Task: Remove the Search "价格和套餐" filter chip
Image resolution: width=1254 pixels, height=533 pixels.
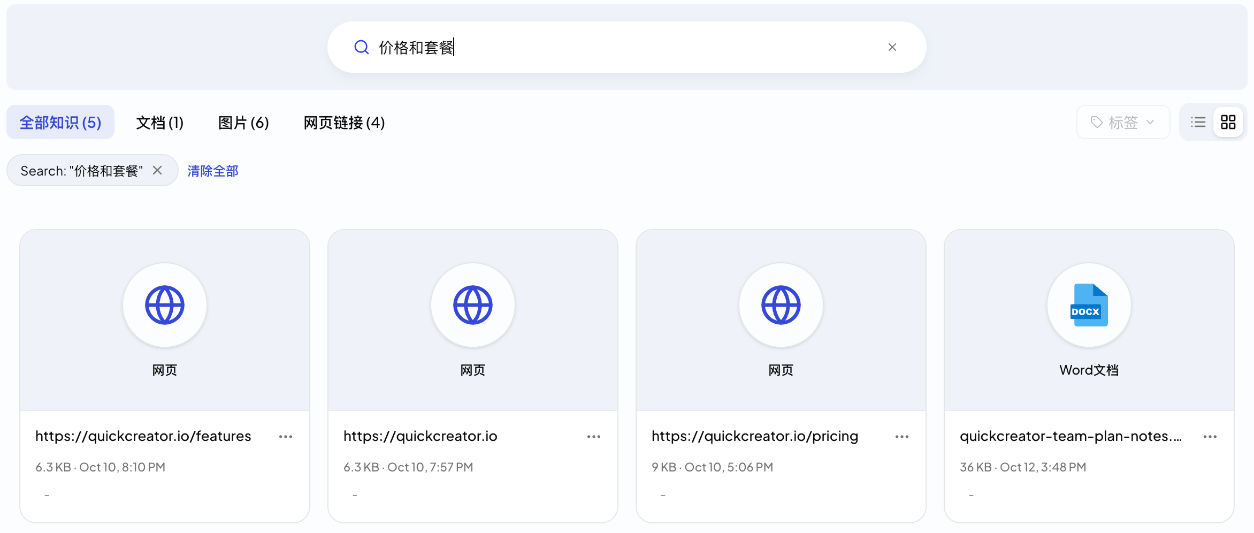Action: pyautogui.click(x=157, y=170)
